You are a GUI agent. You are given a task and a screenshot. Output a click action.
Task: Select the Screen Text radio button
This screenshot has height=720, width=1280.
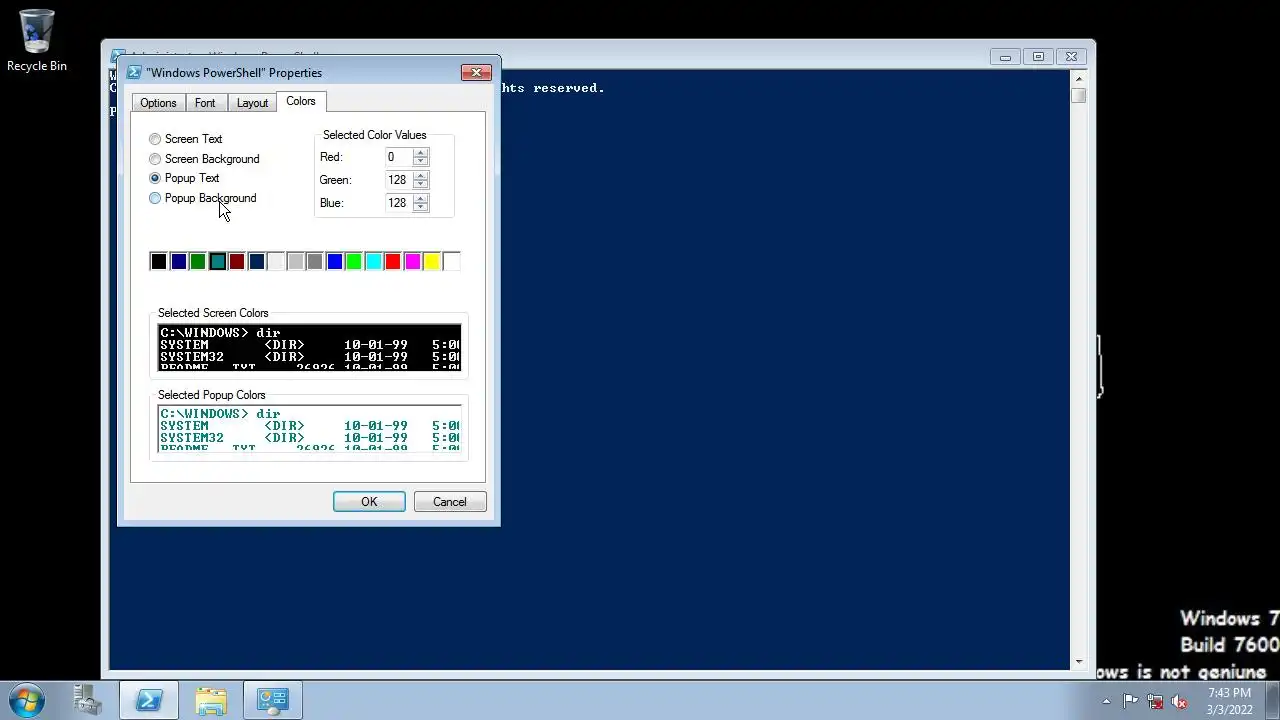pyautogui.click(x=155, y=139)
